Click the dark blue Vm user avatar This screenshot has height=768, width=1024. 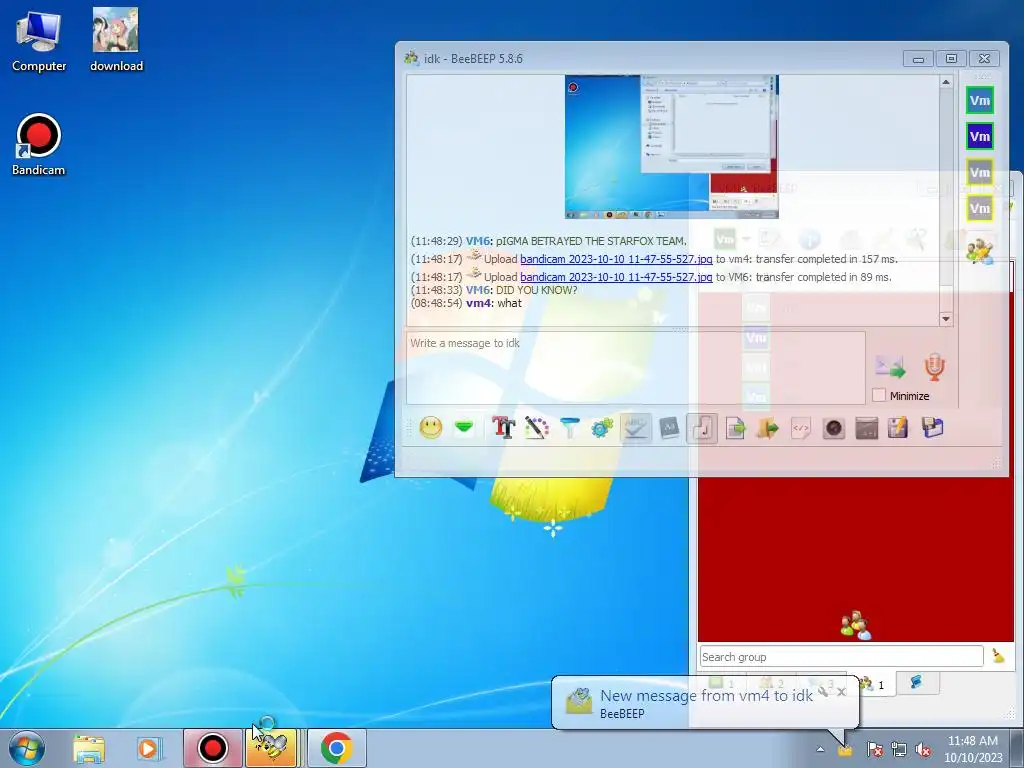(980, 136)
